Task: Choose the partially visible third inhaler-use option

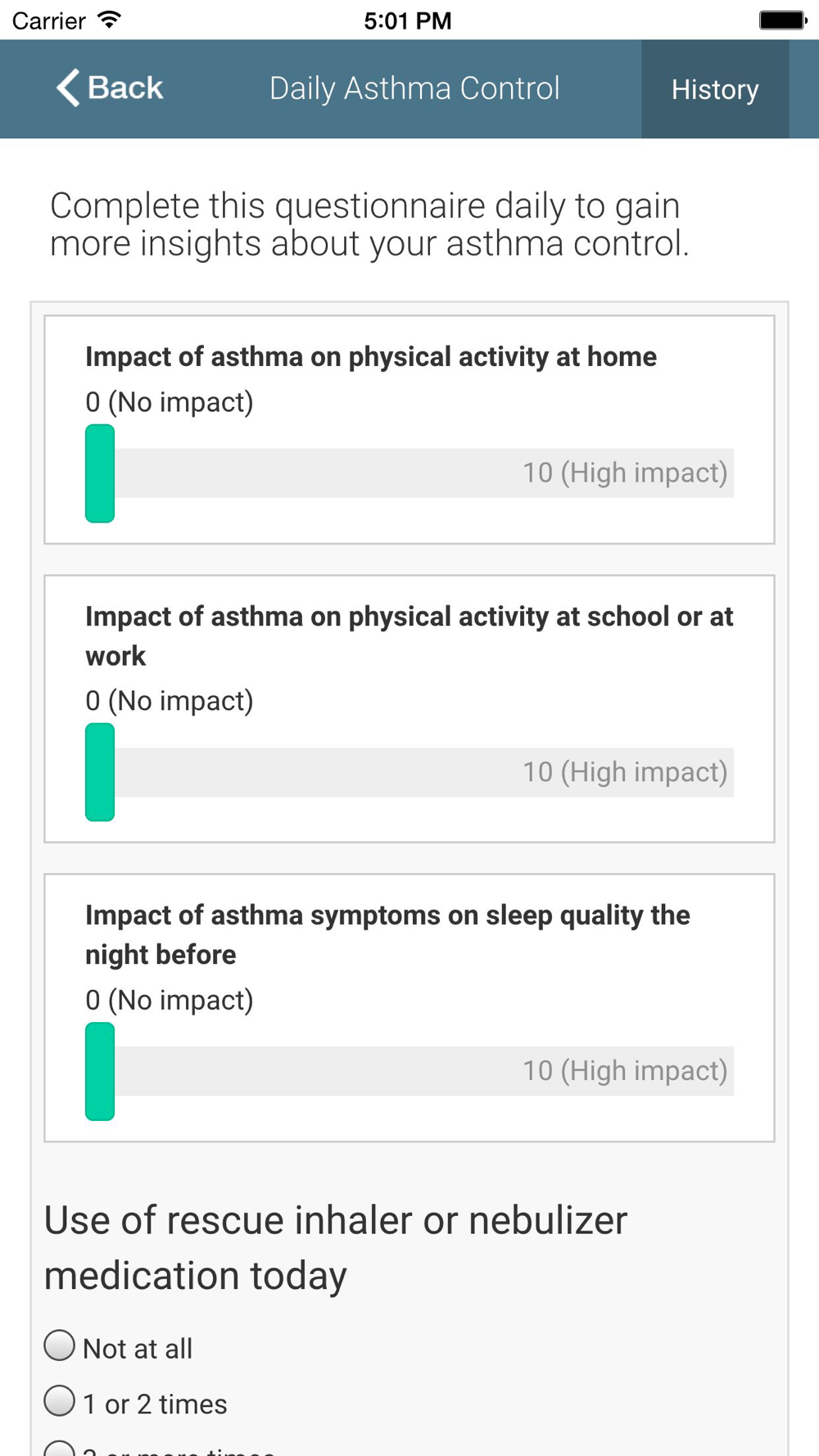Action: pos(60,1449)
